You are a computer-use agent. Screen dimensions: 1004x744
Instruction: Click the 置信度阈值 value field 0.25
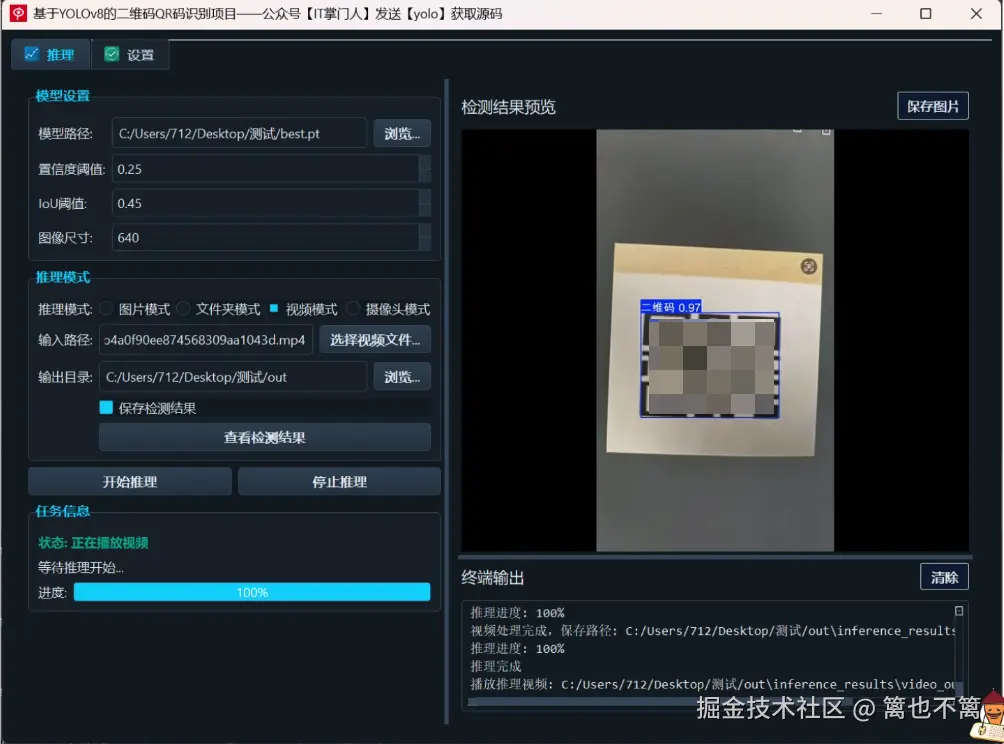coord(265,169)
